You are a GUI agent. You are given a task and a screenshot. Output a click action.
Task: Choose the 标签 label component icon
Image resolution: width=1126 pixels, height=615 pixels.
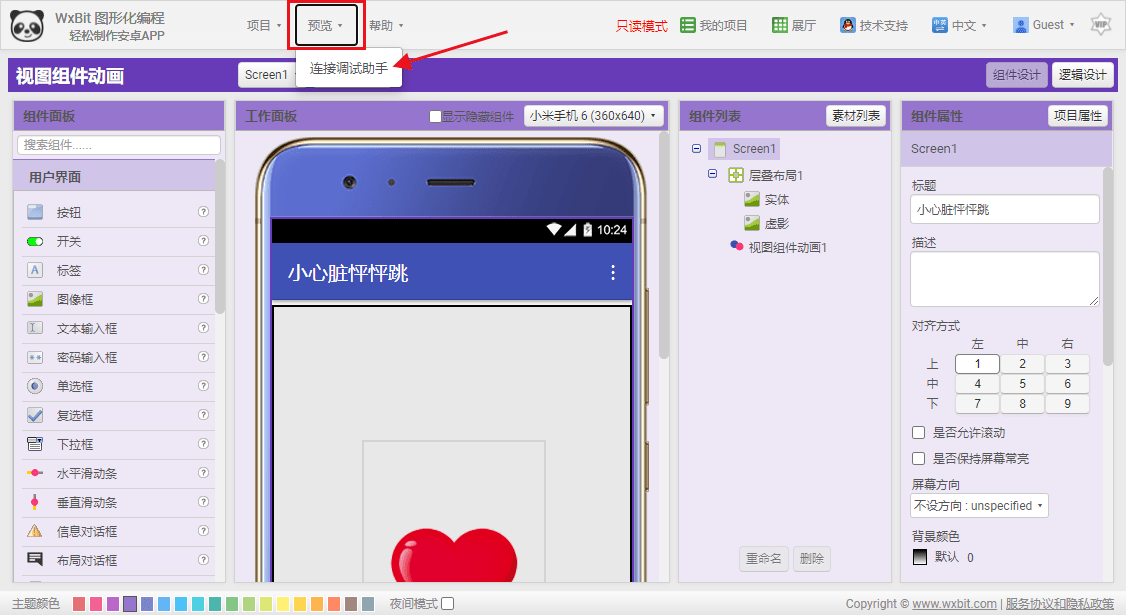pos(34,270)
